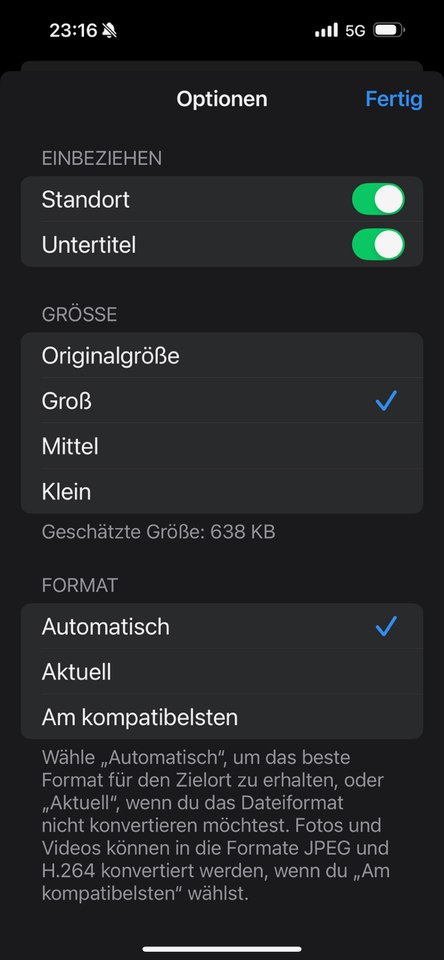Viewport: 444px width, 960px height.
Task: Tap the 5G network indicator
Action: click(355, 30)
